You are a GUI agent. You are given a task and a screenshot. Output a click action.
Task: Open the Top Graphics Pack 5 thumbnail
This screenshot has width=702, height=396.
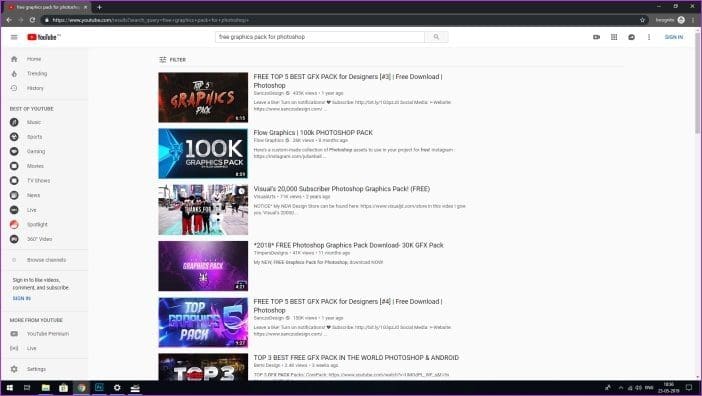point(203,322)
